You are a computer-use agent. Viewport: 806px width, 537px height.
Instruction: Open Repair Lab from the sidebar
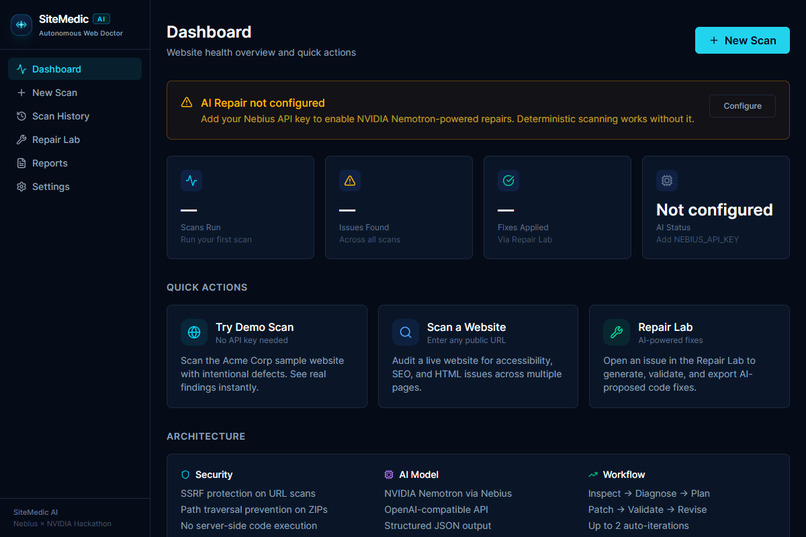[x=75, y=140]
